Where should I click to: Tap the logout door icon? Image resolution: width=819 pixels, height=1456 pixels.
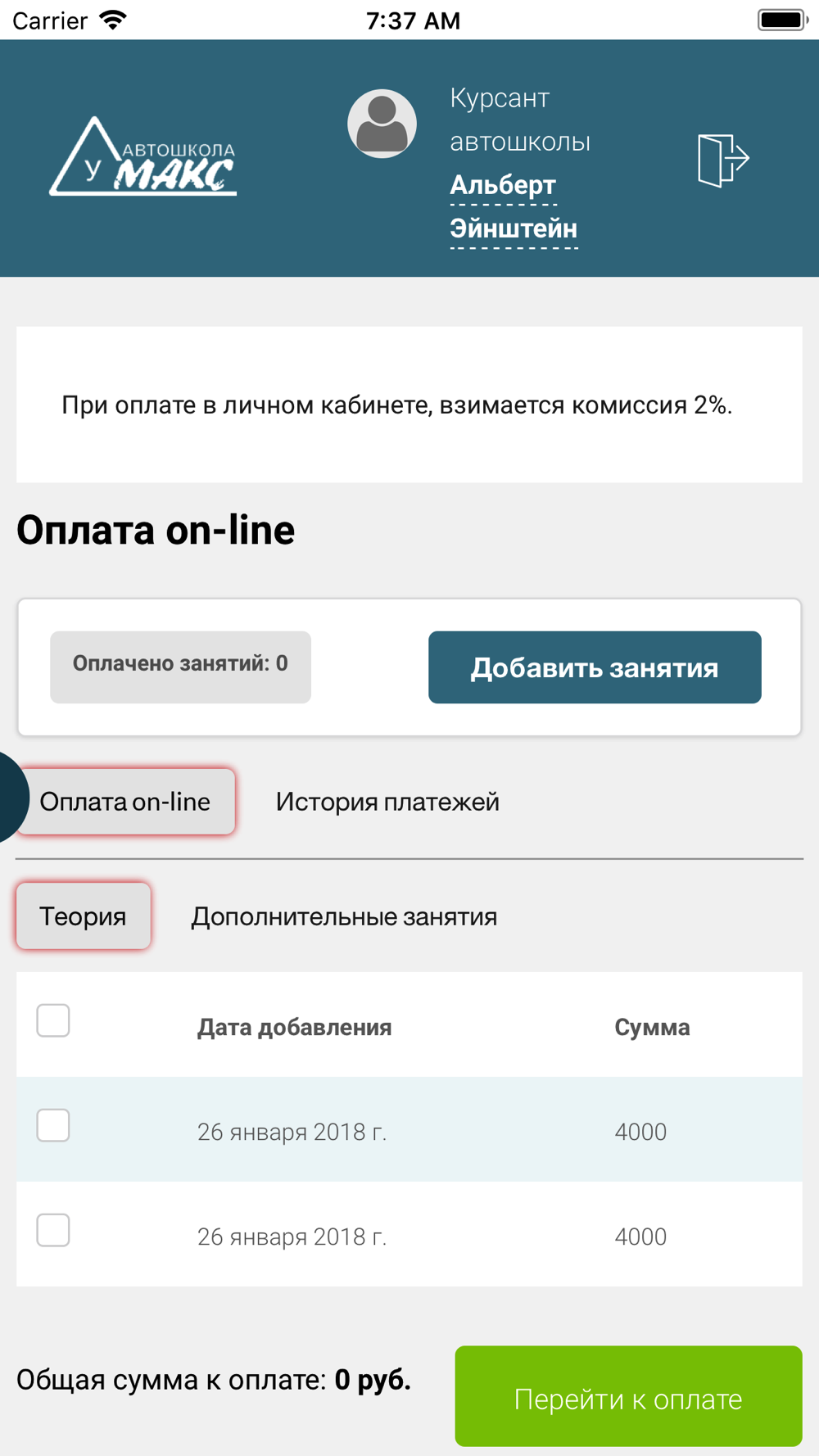(723, 160)
